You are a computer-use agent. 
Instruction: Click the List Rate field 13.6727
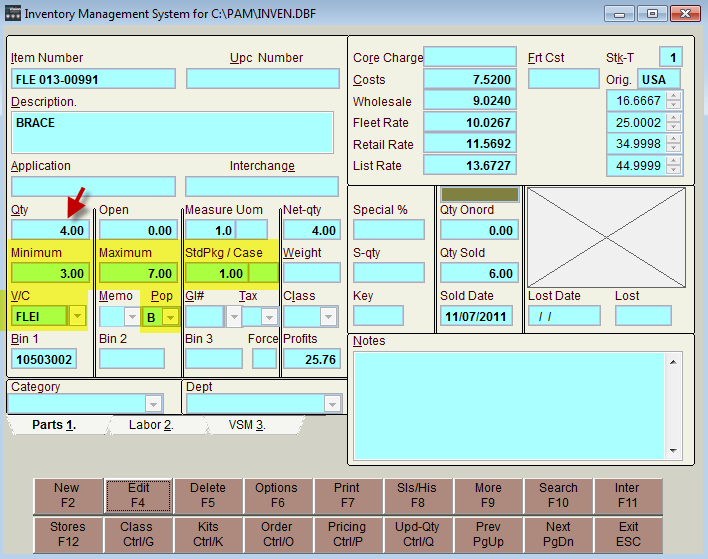point(470,165)
